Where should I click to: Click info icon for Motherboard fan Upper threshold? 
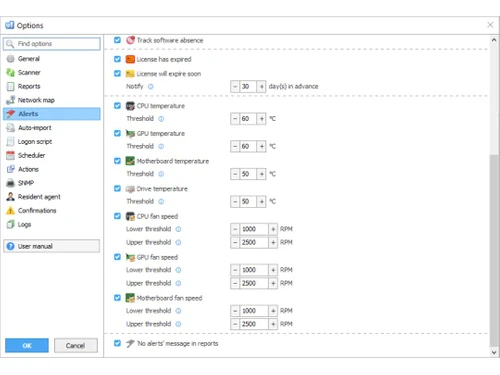[178, 324]
